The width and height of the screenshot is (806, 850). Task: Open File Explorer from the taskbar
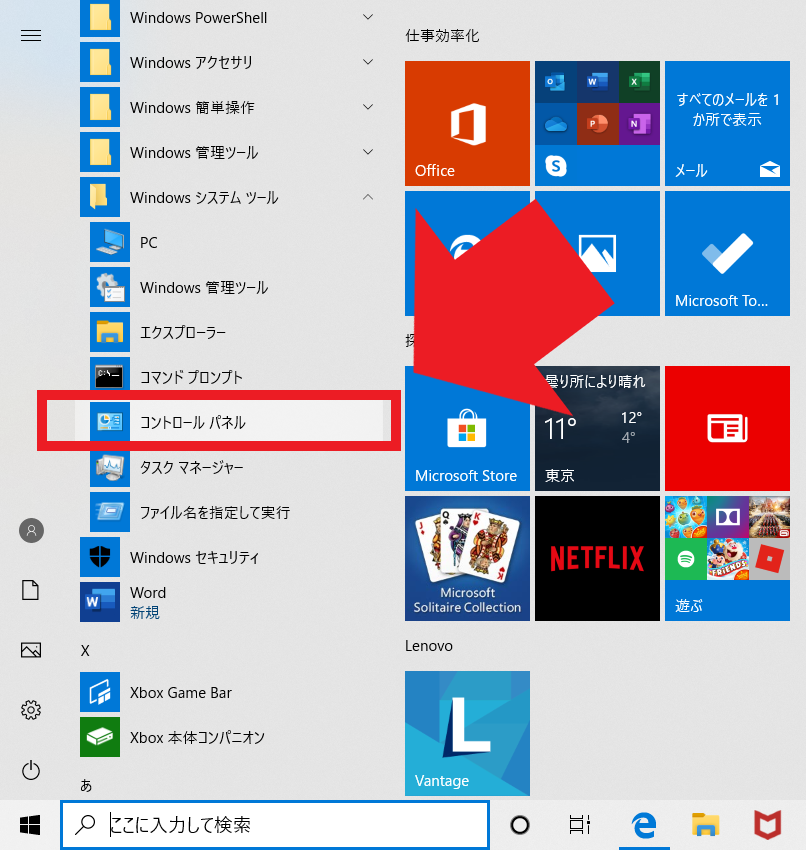[x=705, y=825]
